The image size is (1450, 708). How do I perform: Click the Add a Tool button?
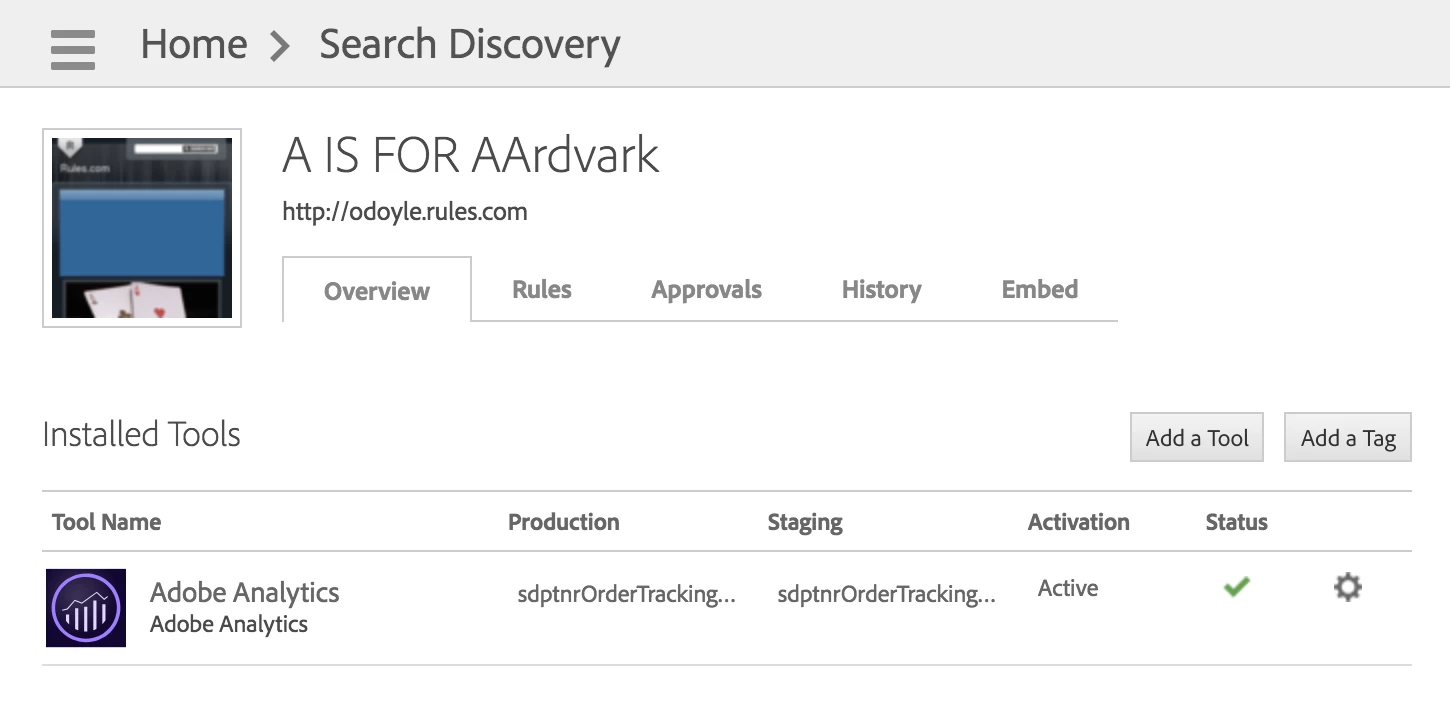tap(1197, 437)
